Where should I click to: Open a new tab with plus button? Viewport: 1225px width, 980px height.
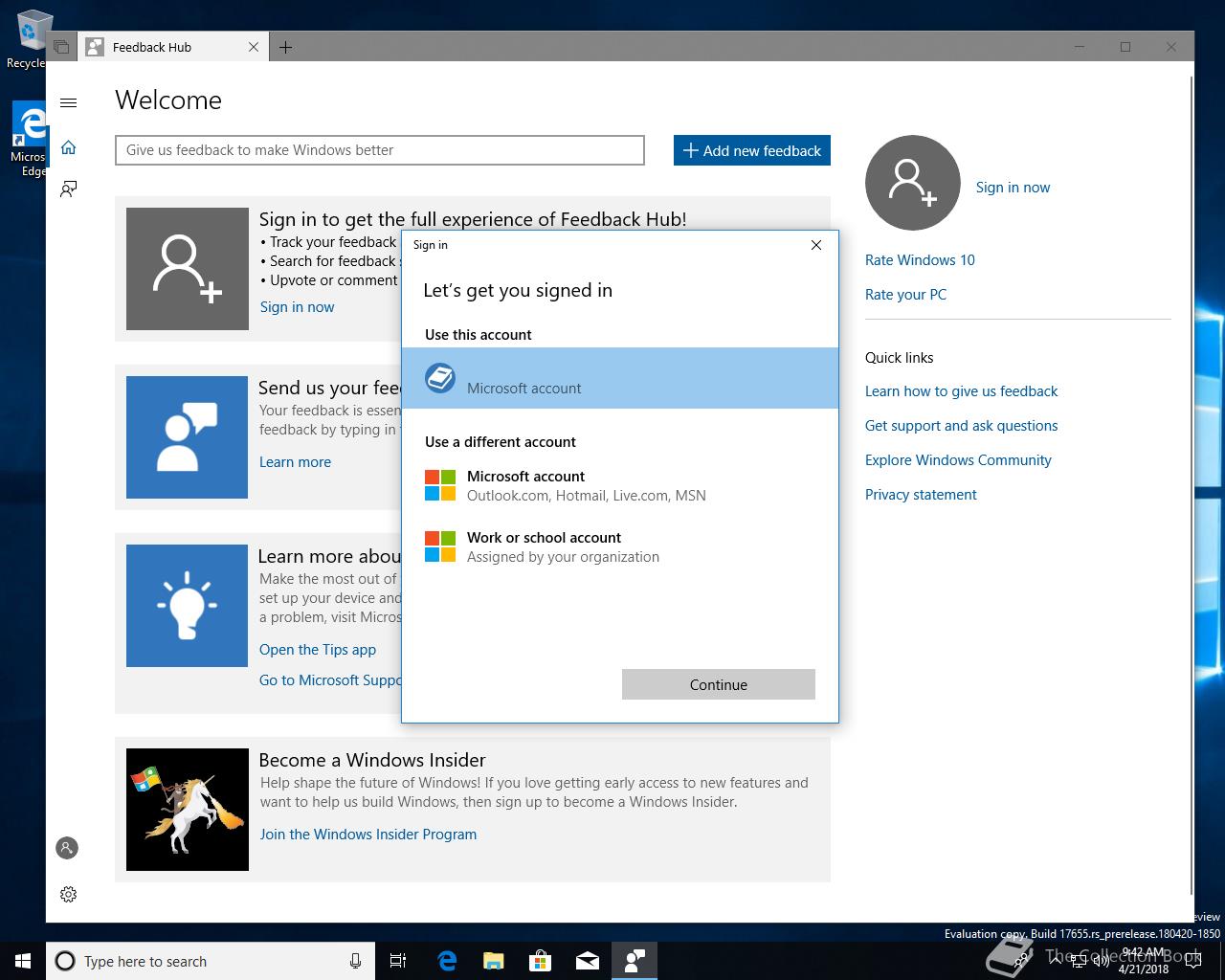pos(285,47)
